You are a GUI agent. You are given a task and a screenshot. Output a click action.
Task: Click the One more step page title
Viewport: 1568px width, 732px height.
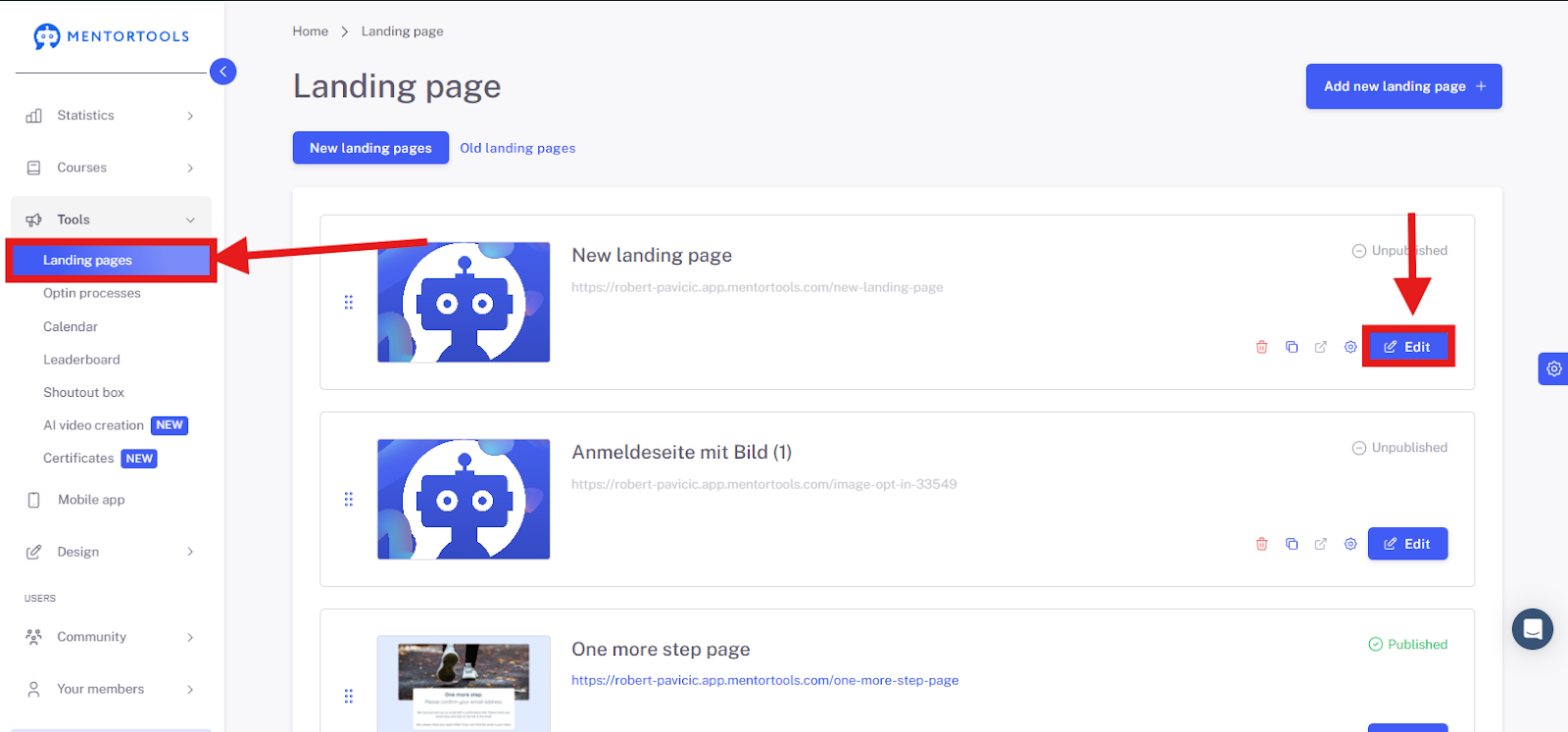(x=661, y=649)
